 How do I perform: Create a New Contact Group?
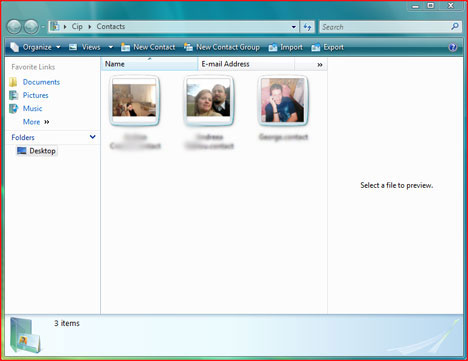tap(222, 47)
